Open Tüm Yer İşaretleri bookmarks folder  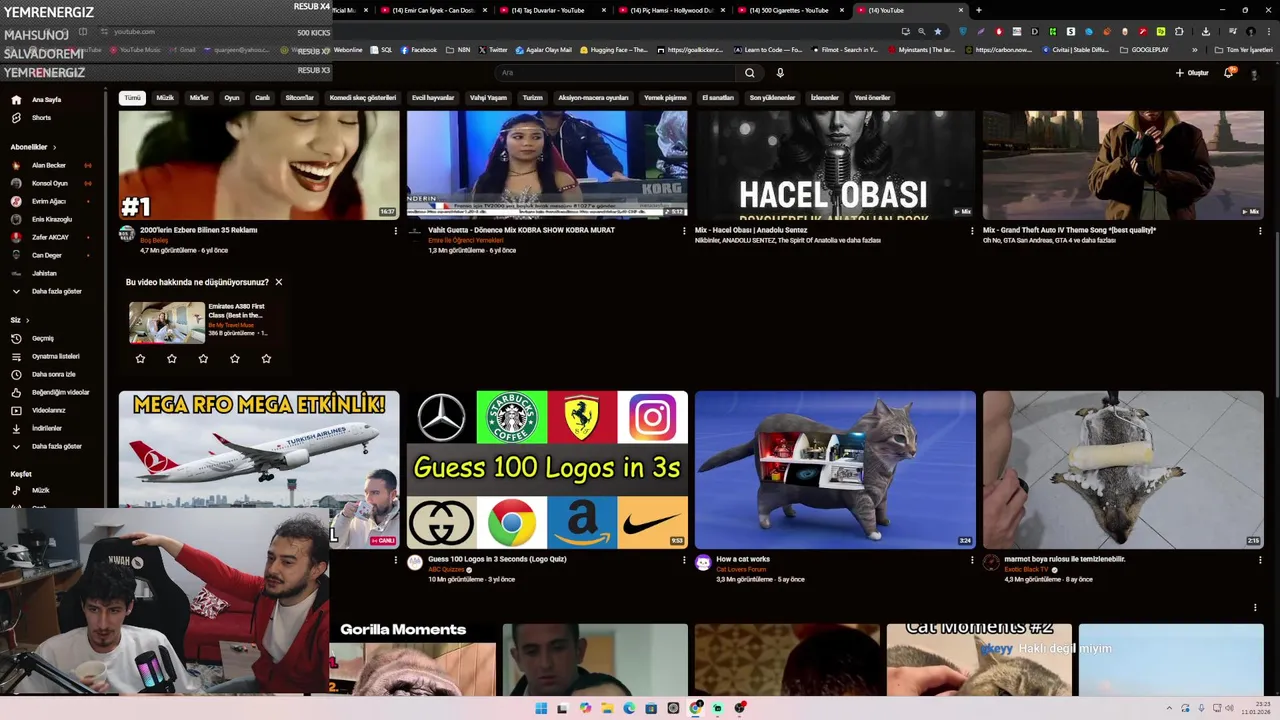[x=1245, y=50]
